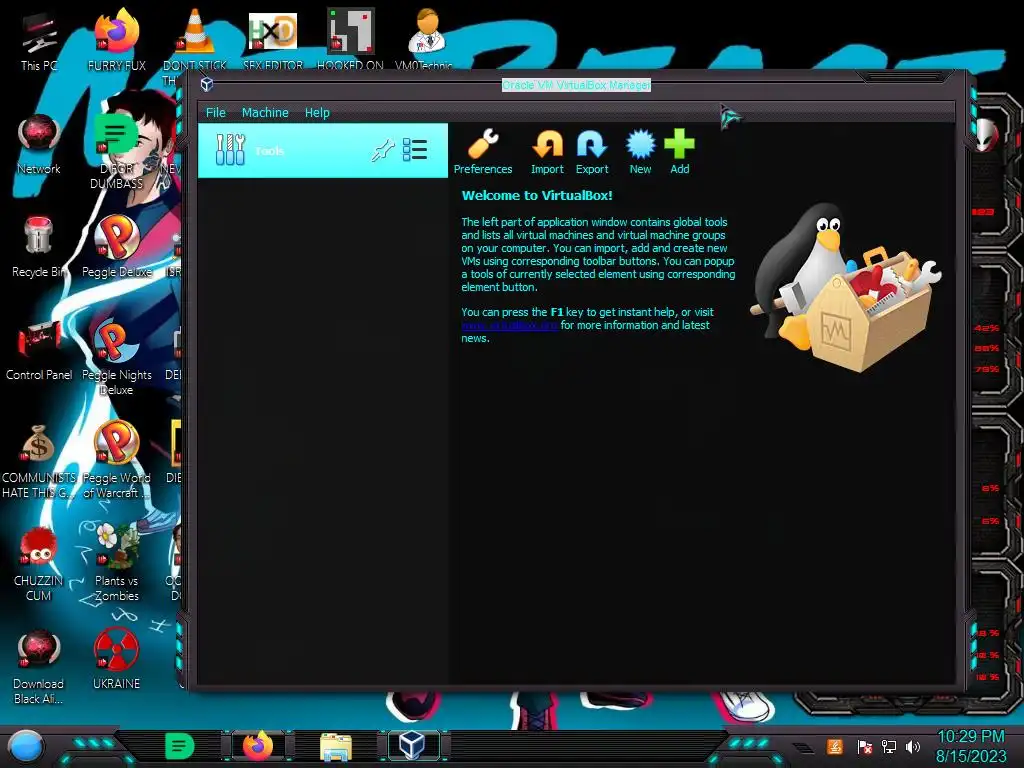This screenshot has width=1024, height=768.
Task: Click the Start orb on taskbar
Action: pos(26,746)
